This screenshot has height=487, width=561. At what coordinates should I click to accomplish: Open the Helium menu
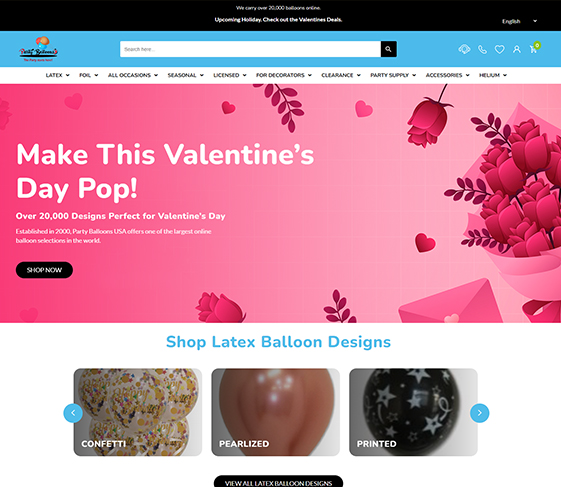click(493, 75)
